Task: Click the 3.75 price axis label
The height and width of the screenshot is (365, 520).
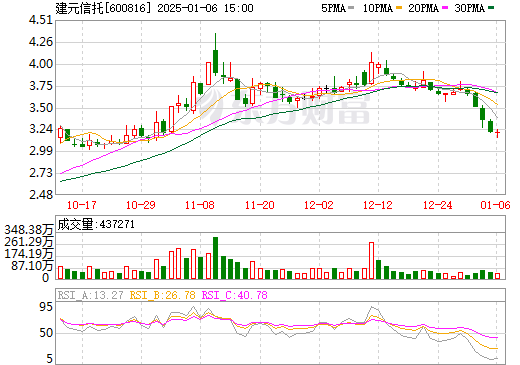Action: 41,86
